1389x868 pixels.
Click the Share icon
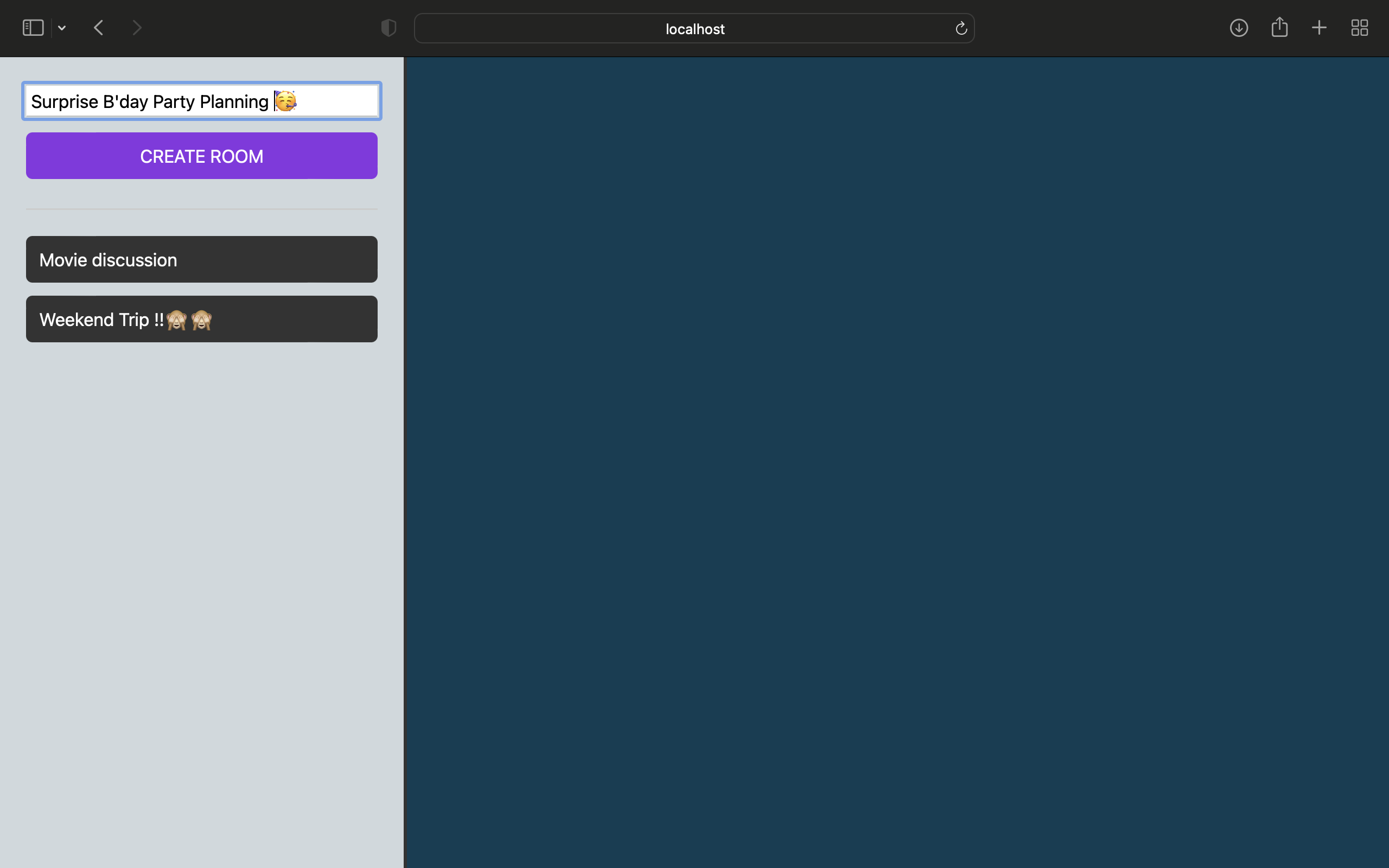click(1279, 27)
